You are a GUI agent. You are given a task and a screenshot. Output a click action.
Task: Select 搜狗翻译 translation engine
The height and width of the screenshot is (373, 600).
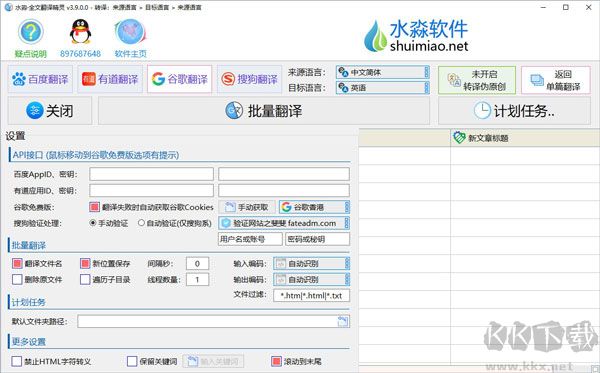(249, 79)
